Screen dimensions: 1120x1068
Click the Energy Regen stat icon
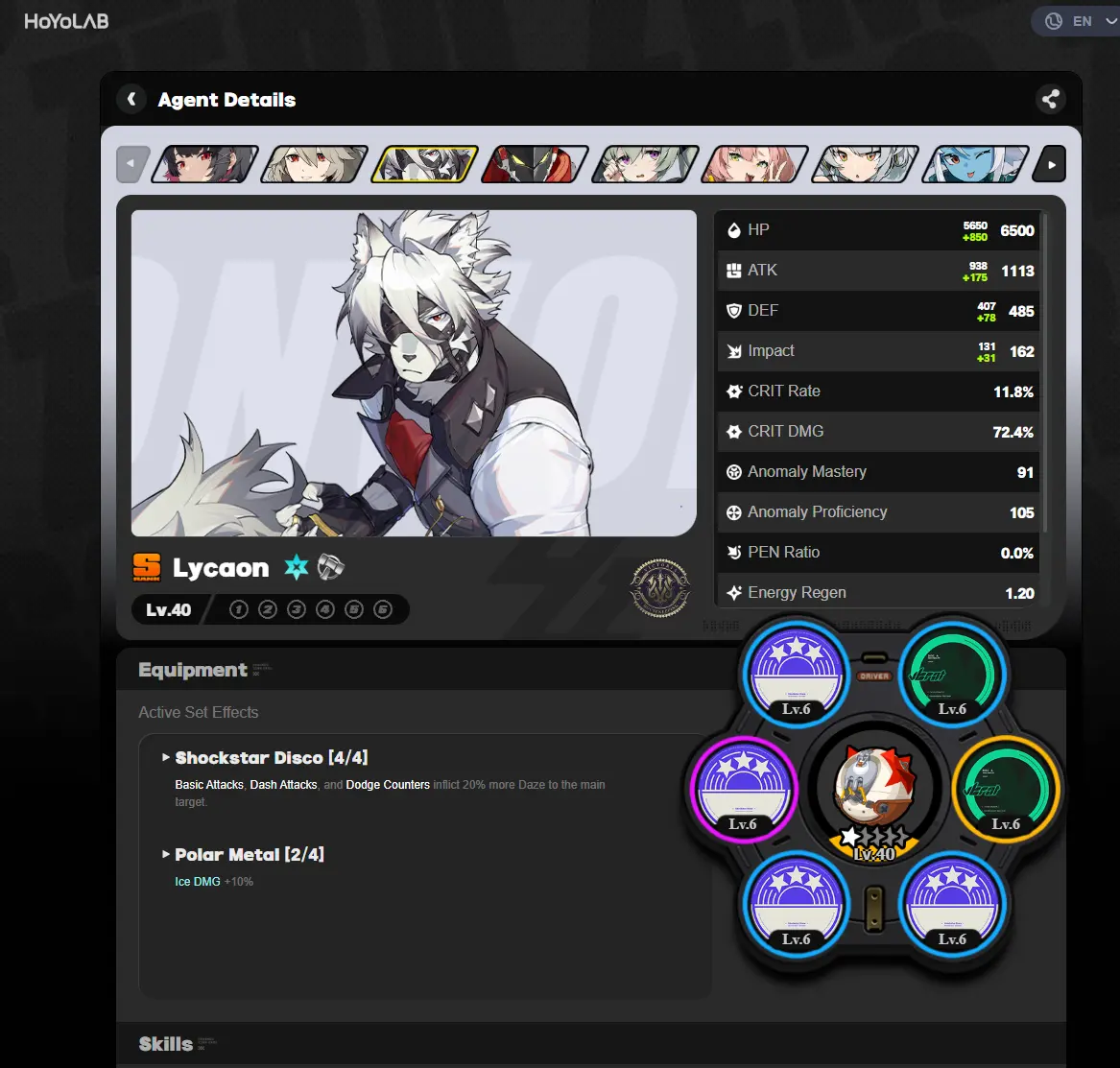(x=733, y=593)
